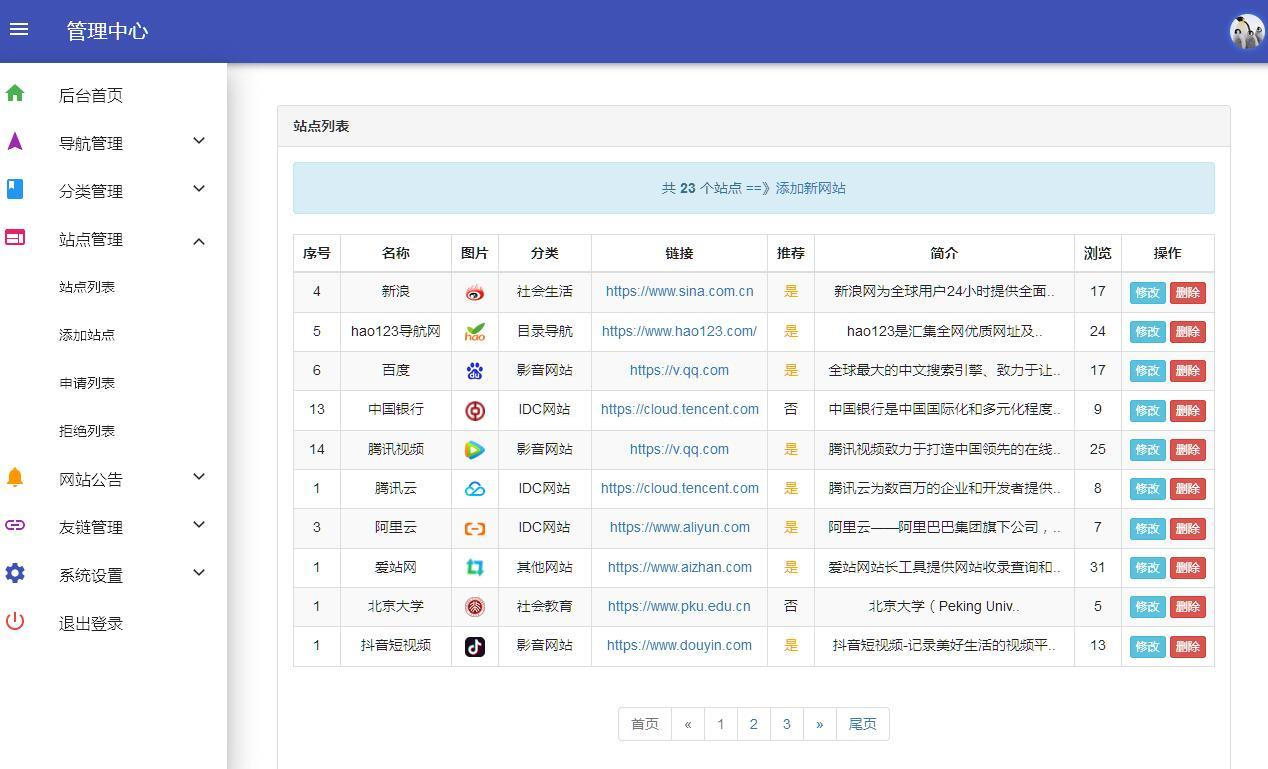
Task: Click the blue bookmark category icon
Action: pyautogui.click(x=15, y=189)
